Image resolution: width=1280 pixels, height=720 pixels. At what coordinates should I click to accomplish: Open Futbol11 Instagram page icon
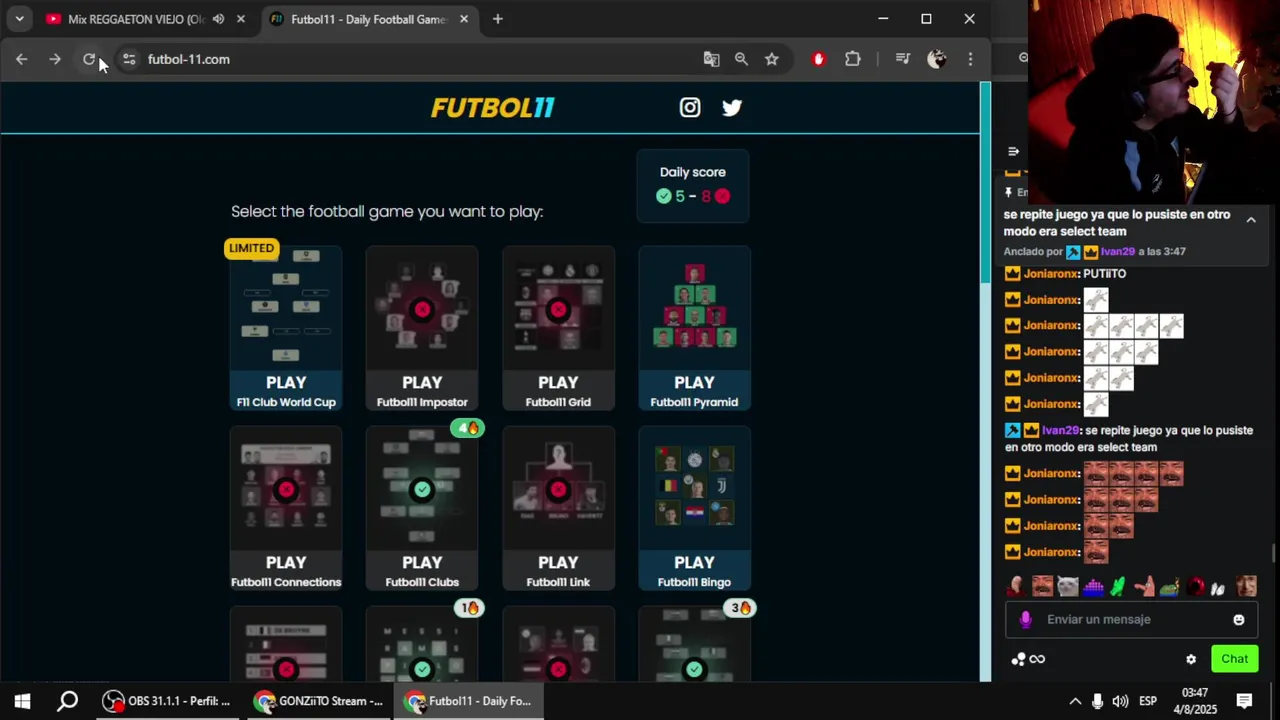(x=690, y=107)
